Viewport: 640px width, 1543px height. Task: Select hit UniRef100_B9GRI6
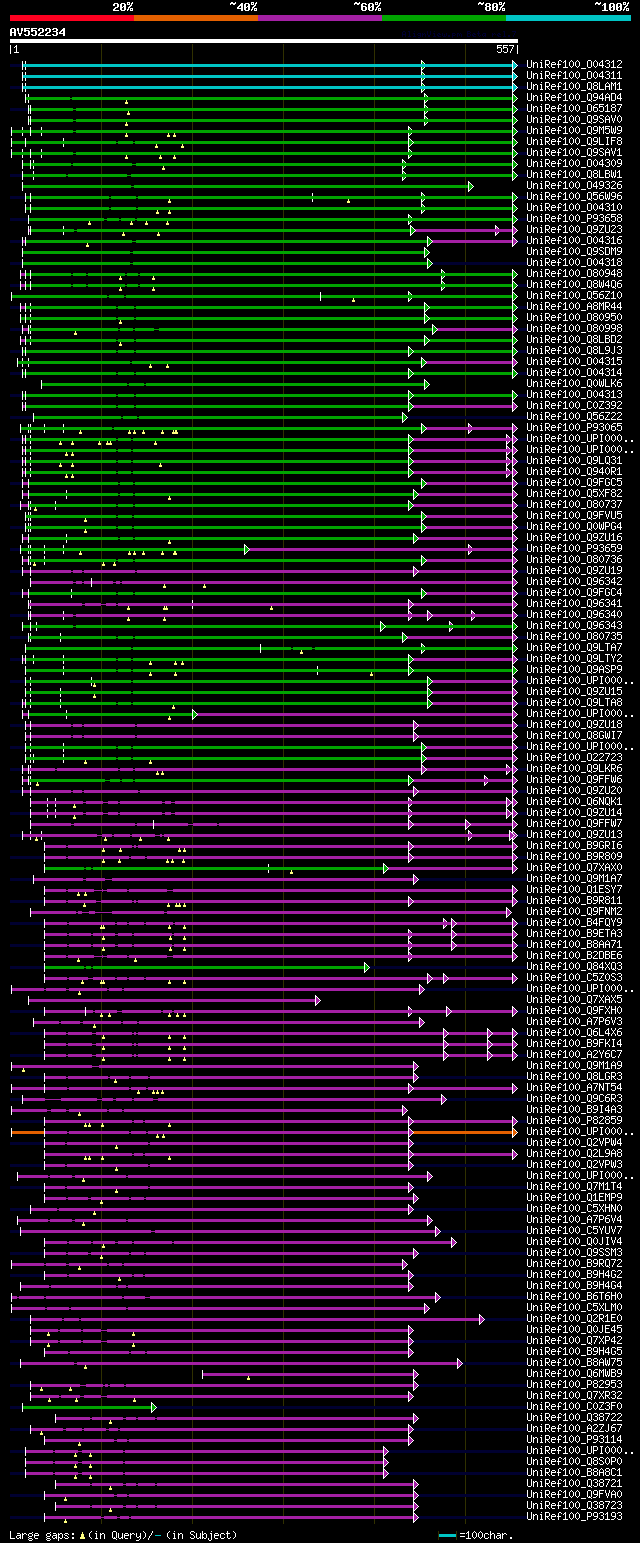574,846
